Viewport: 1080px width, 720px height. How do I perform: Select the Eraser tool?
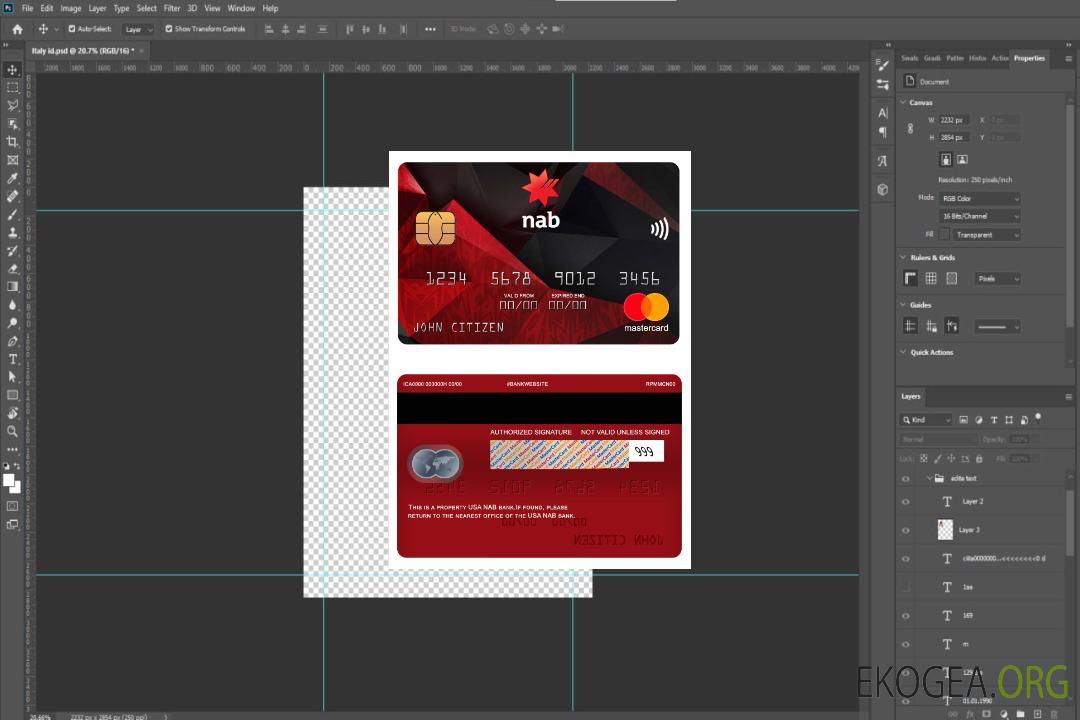pos(12,269)
